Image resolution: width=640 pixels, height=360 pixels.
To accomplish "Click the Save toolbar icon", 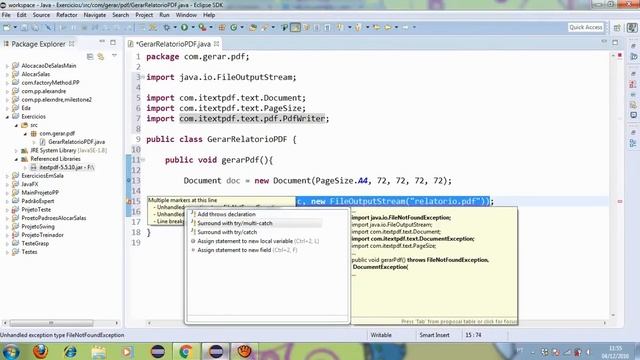I will pos(24,27).
